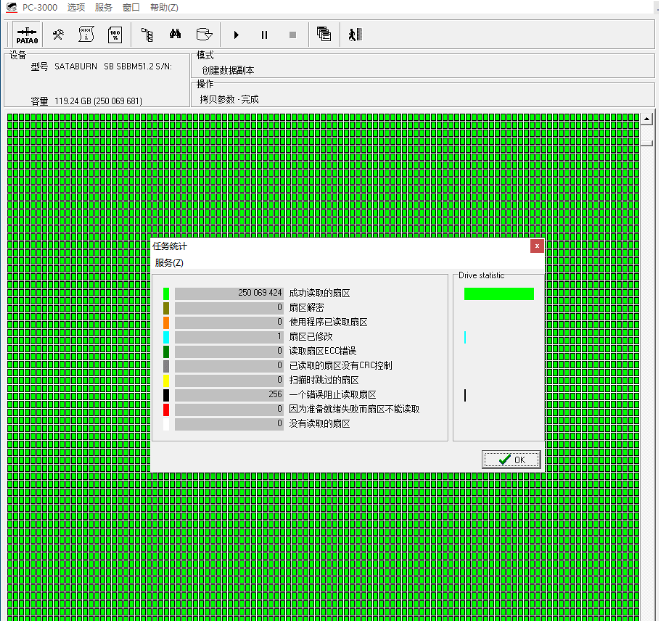Click the yellow 扫描时跳过的扇区 swatch

tap(166, 381)
